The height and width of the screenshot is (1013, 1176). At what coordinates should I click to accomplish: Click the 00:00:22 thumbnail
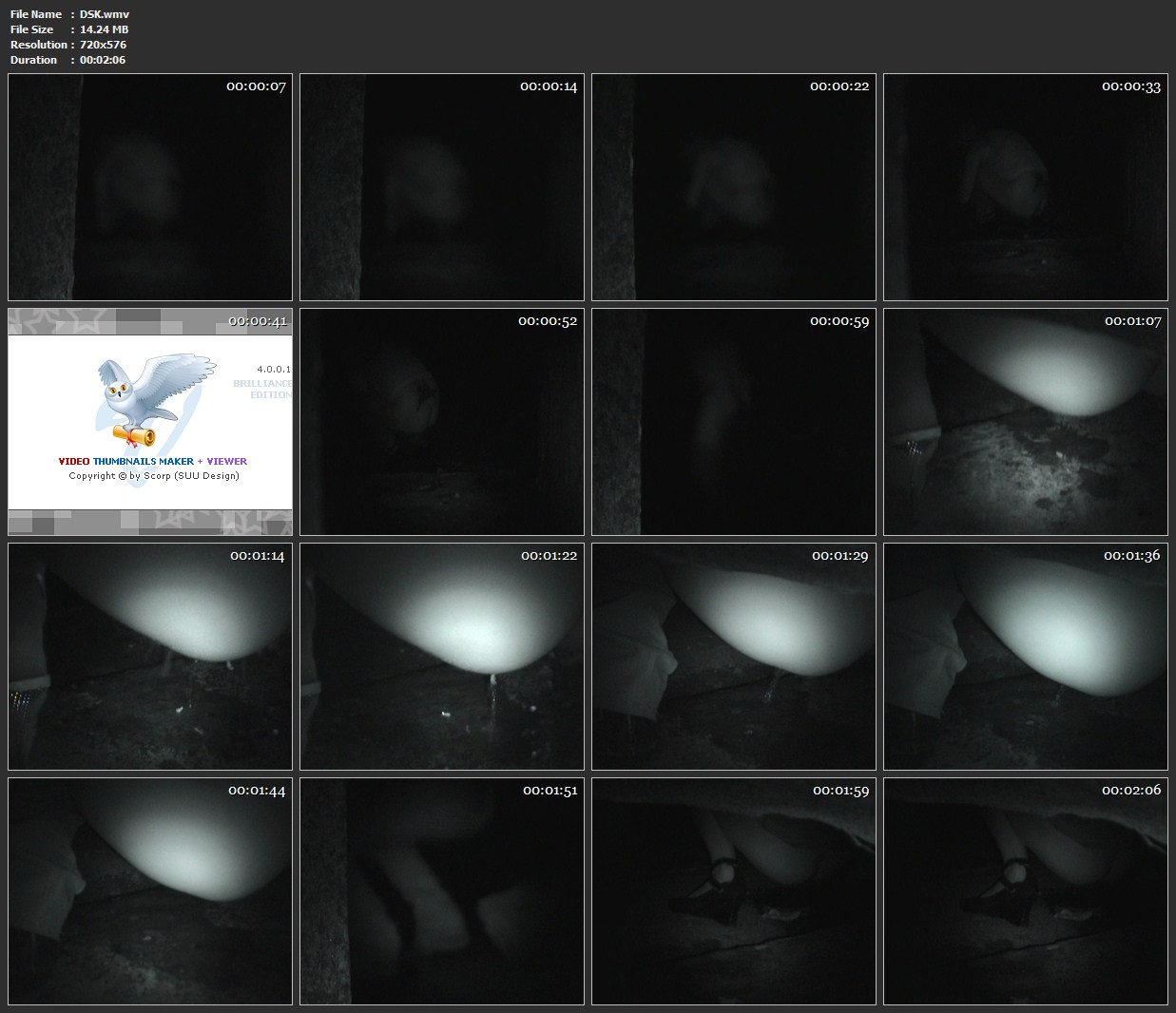[734, 187]
